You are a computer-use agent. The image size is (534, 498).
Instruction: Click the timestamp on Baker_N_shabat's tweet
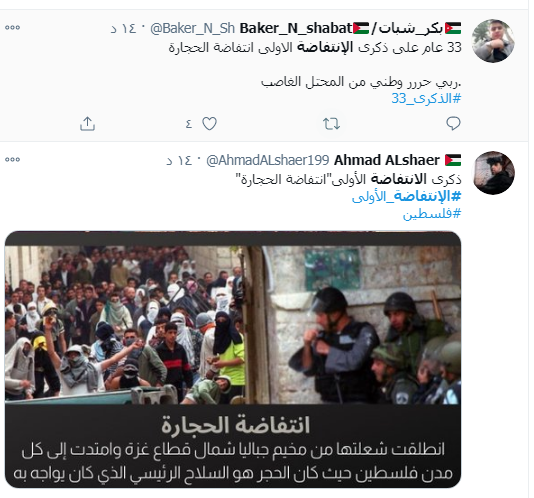123,28
